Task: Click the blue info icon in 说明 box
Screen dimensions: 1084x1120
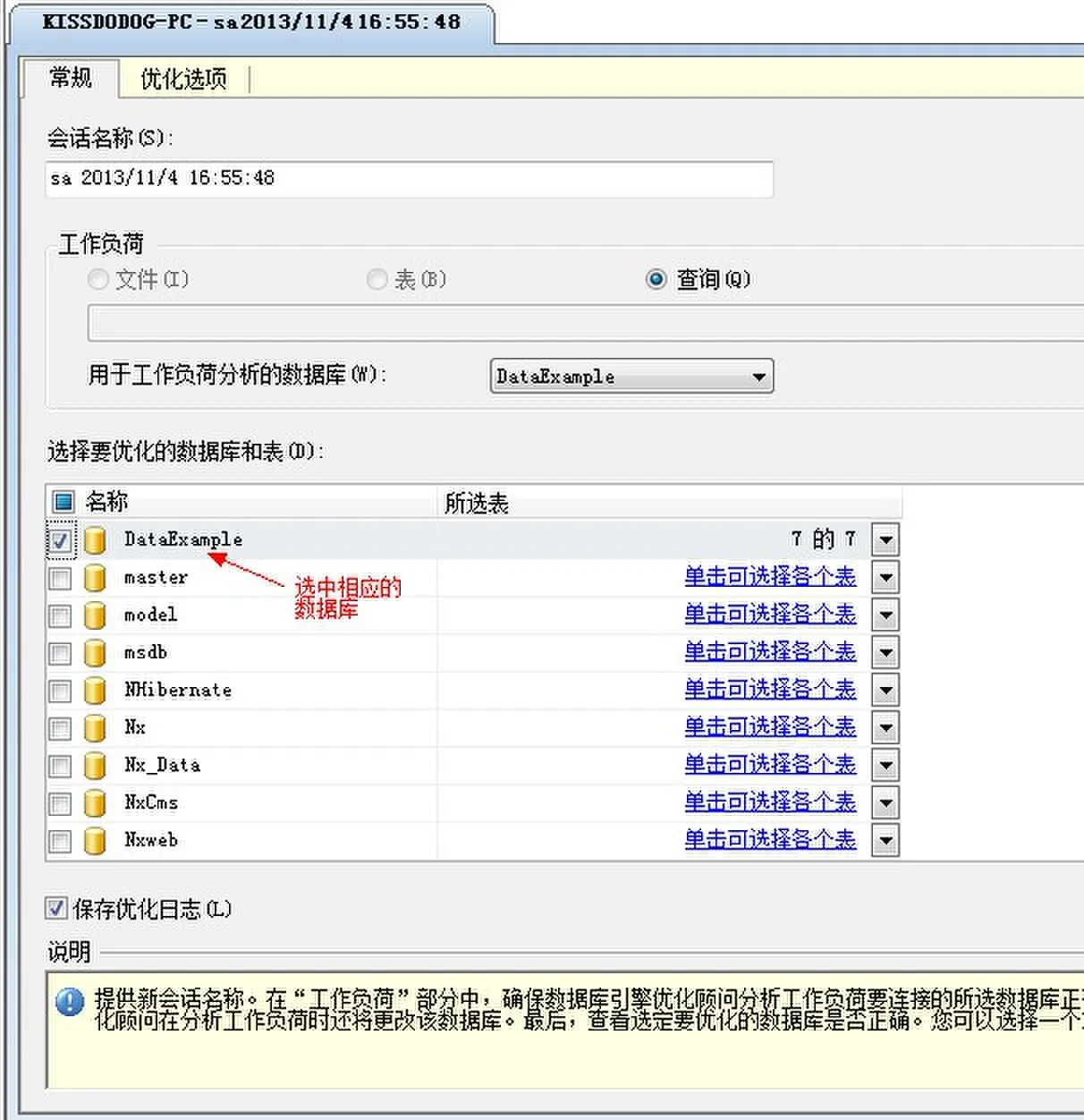Action: click(70, 1001)
